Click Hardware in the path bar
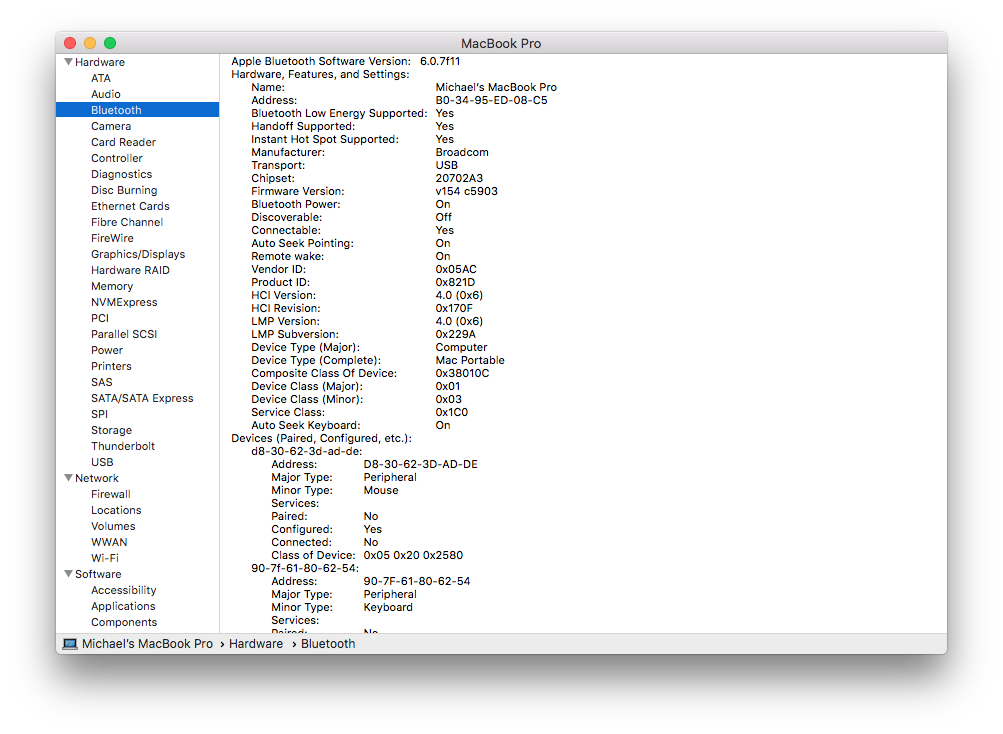 [x=256, y=644]
